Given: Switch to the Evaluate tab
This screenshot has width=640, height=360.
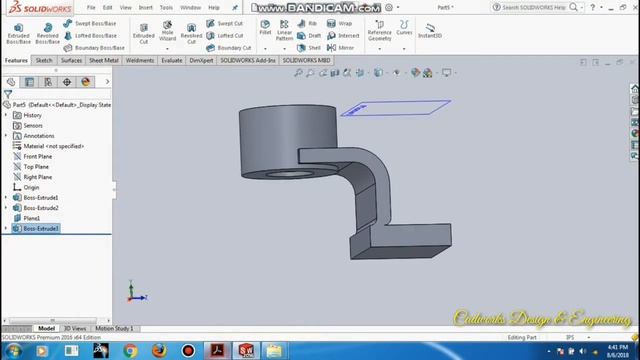Looking at the screenshot, I should (x=172, y=60).
